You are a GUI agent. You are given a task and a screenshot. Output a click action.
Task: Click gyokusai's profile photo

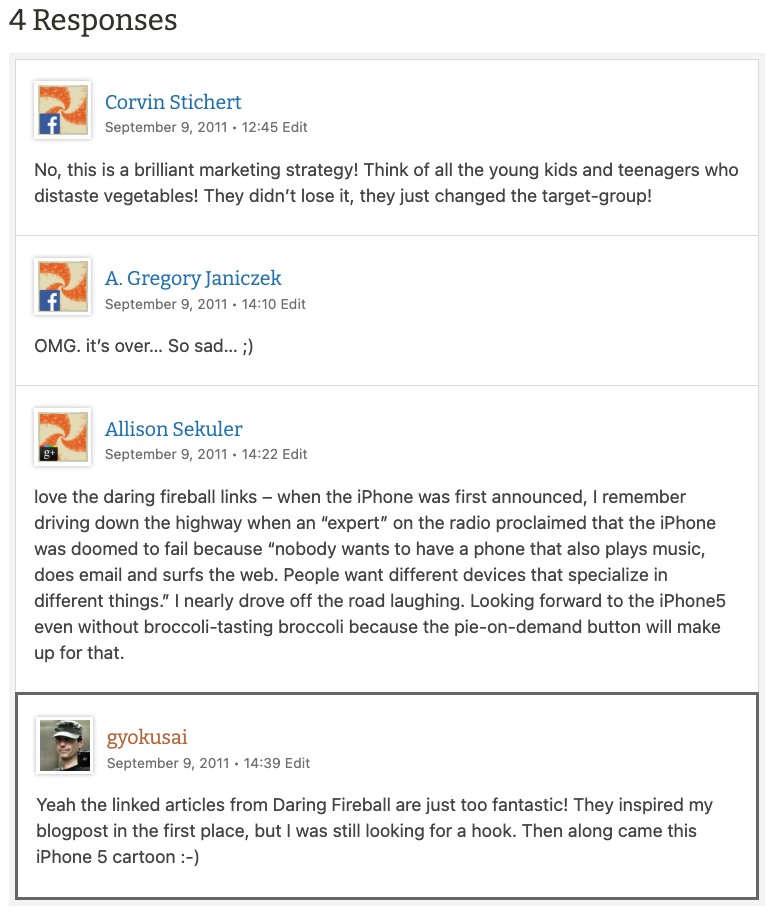click(x=65, y=745)
